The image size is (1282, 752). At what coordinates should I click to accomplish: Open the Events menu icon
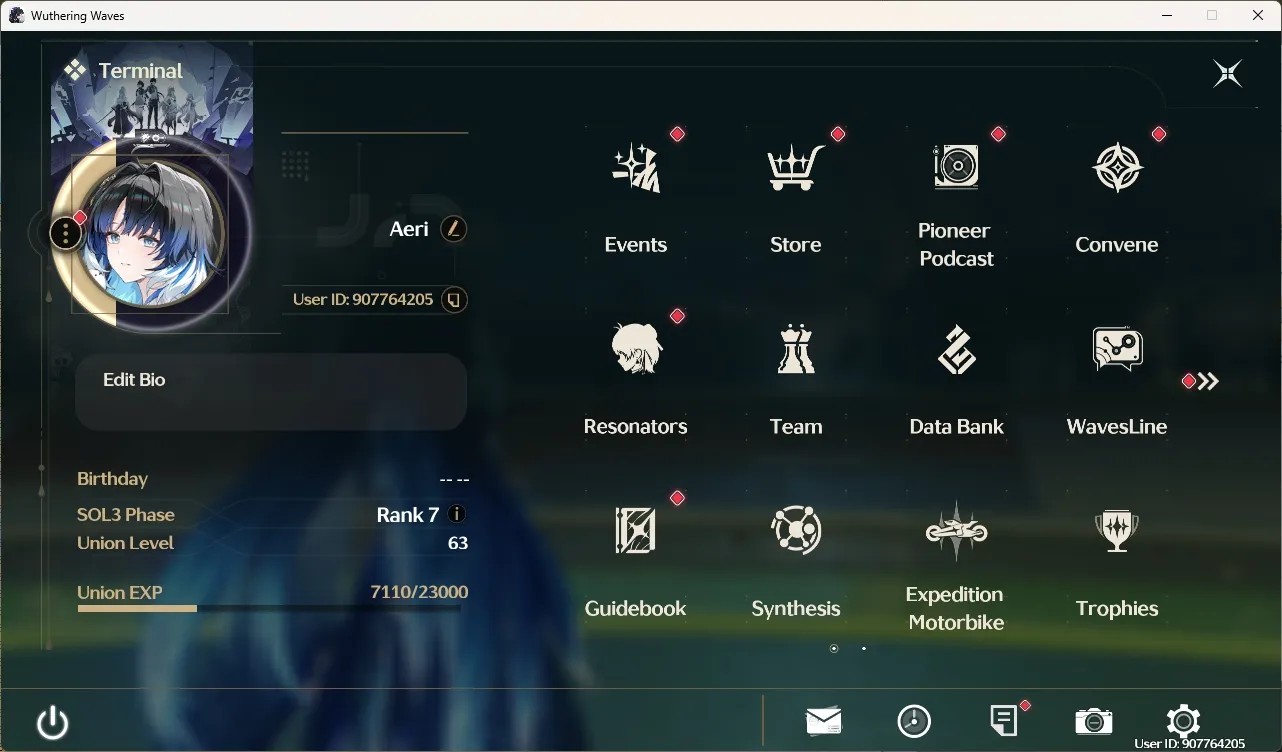[636, 168]
